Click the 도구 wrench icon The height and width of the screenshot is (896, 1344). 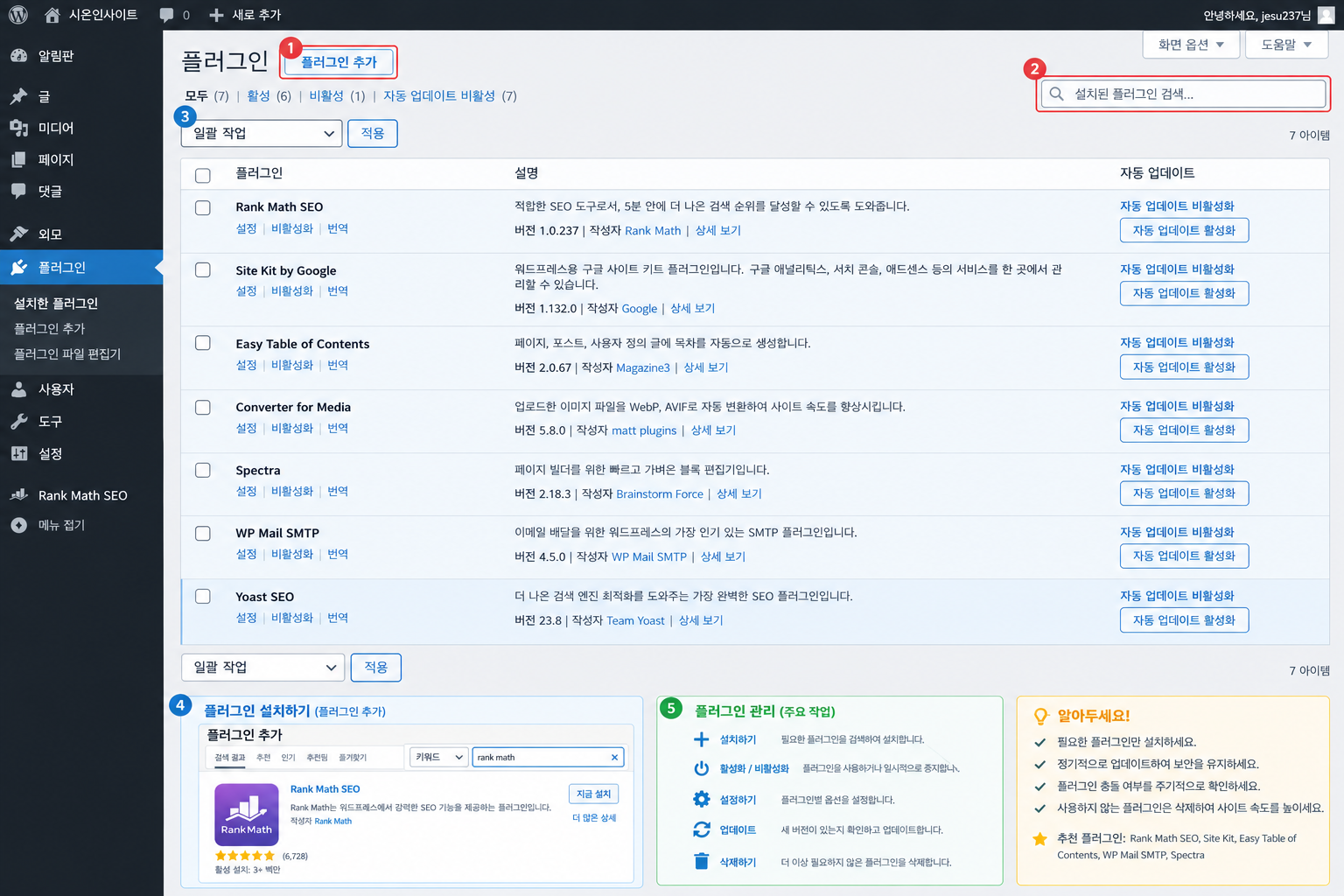tap(19, 422)
